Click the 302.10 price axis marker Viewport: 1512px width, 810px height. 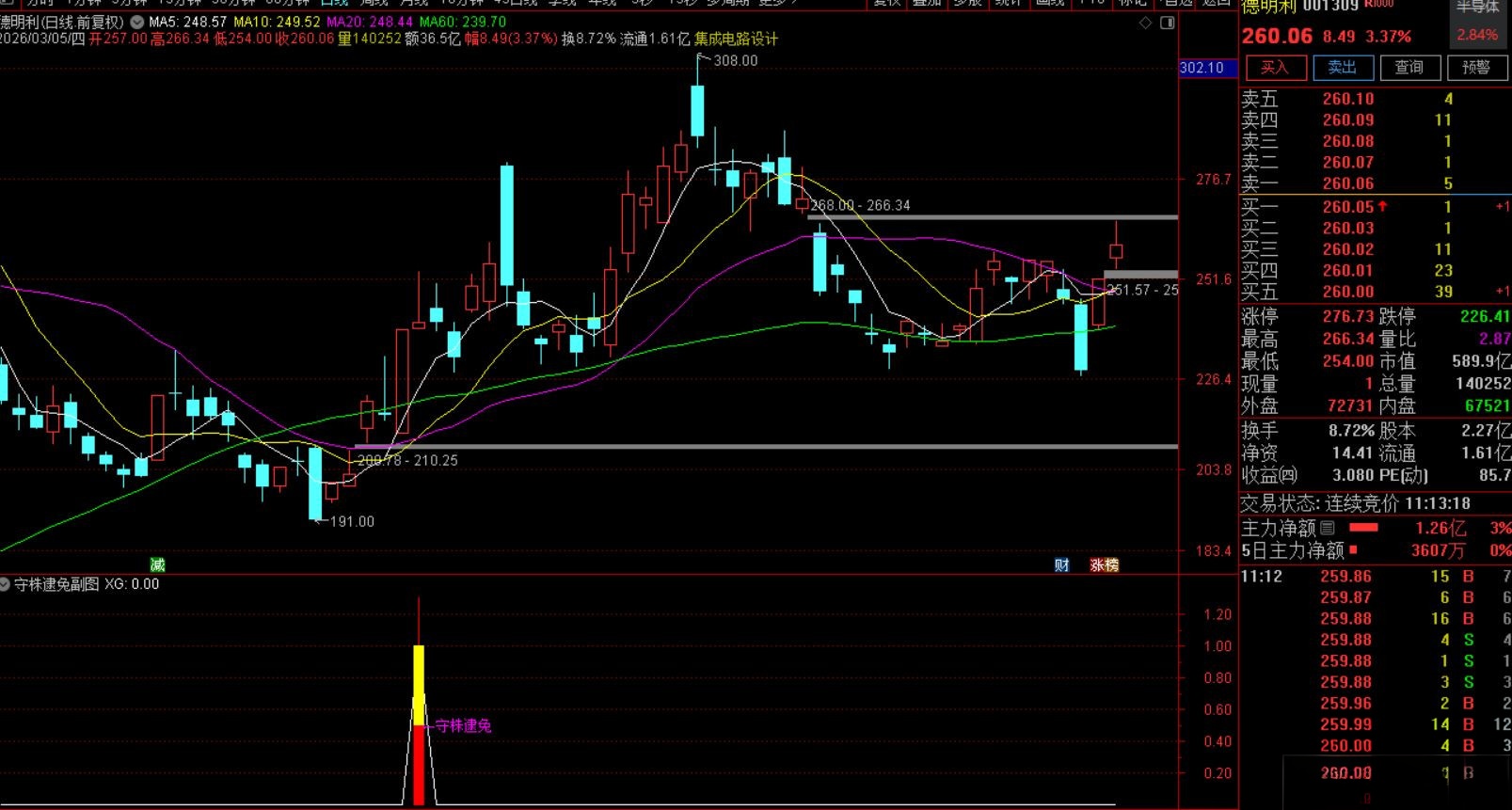click(x=1202, y=68)
